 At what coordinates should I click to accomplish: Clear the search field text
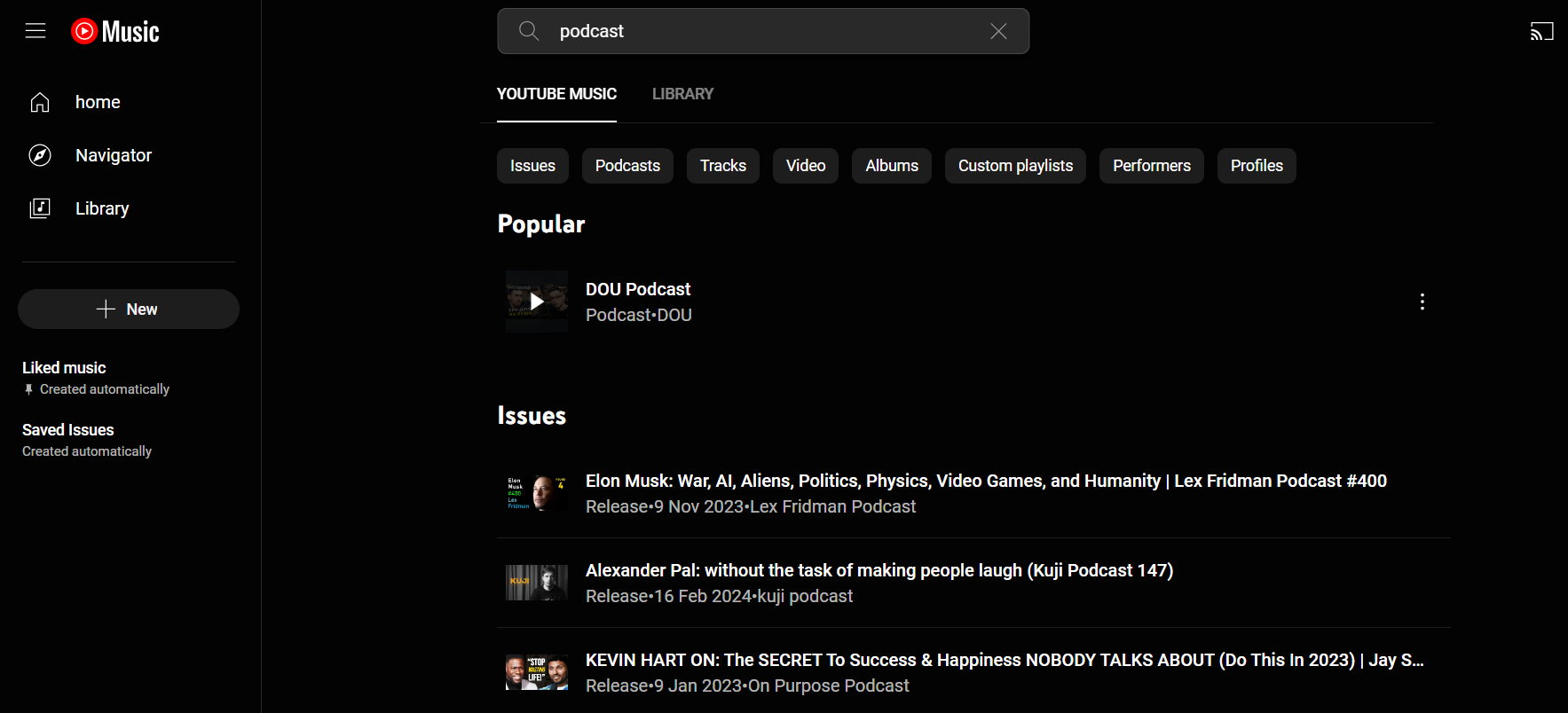998,31
